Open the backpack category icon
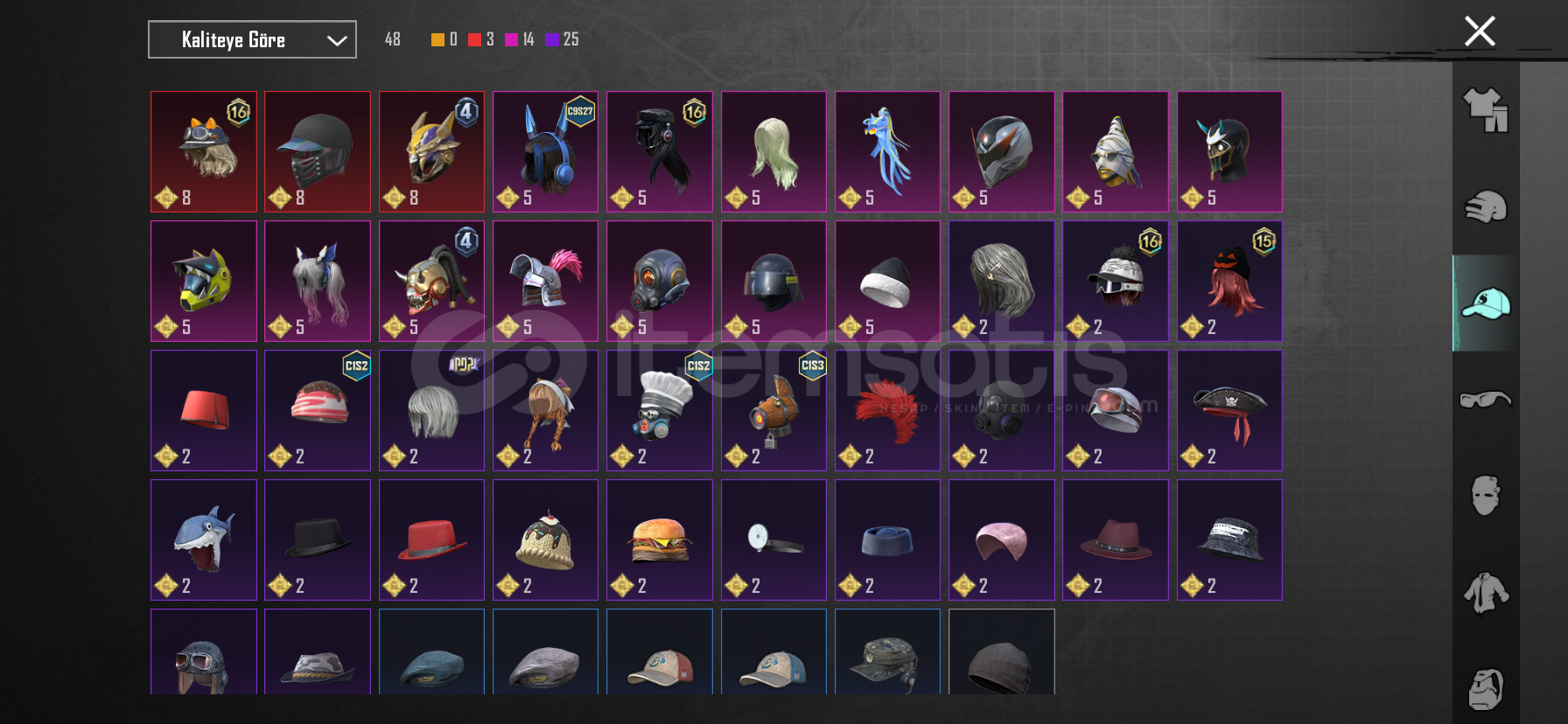 (1486, 689)
